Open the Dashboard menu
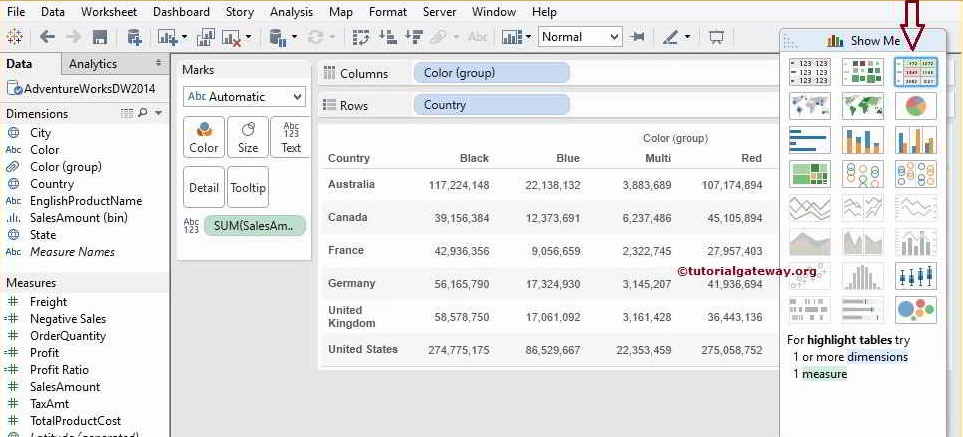 tap(181, 11)
